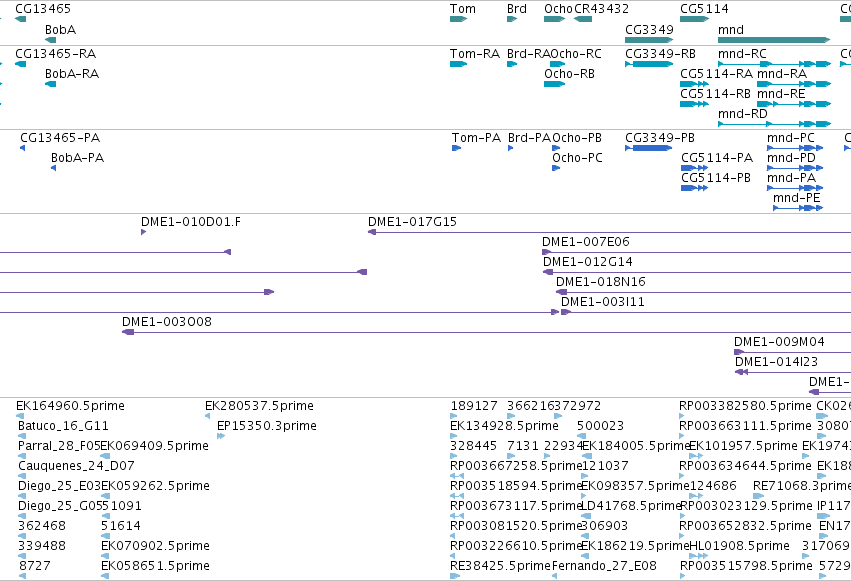
Task: Click the Ocho-PC protein label
Action: [577, 158]
